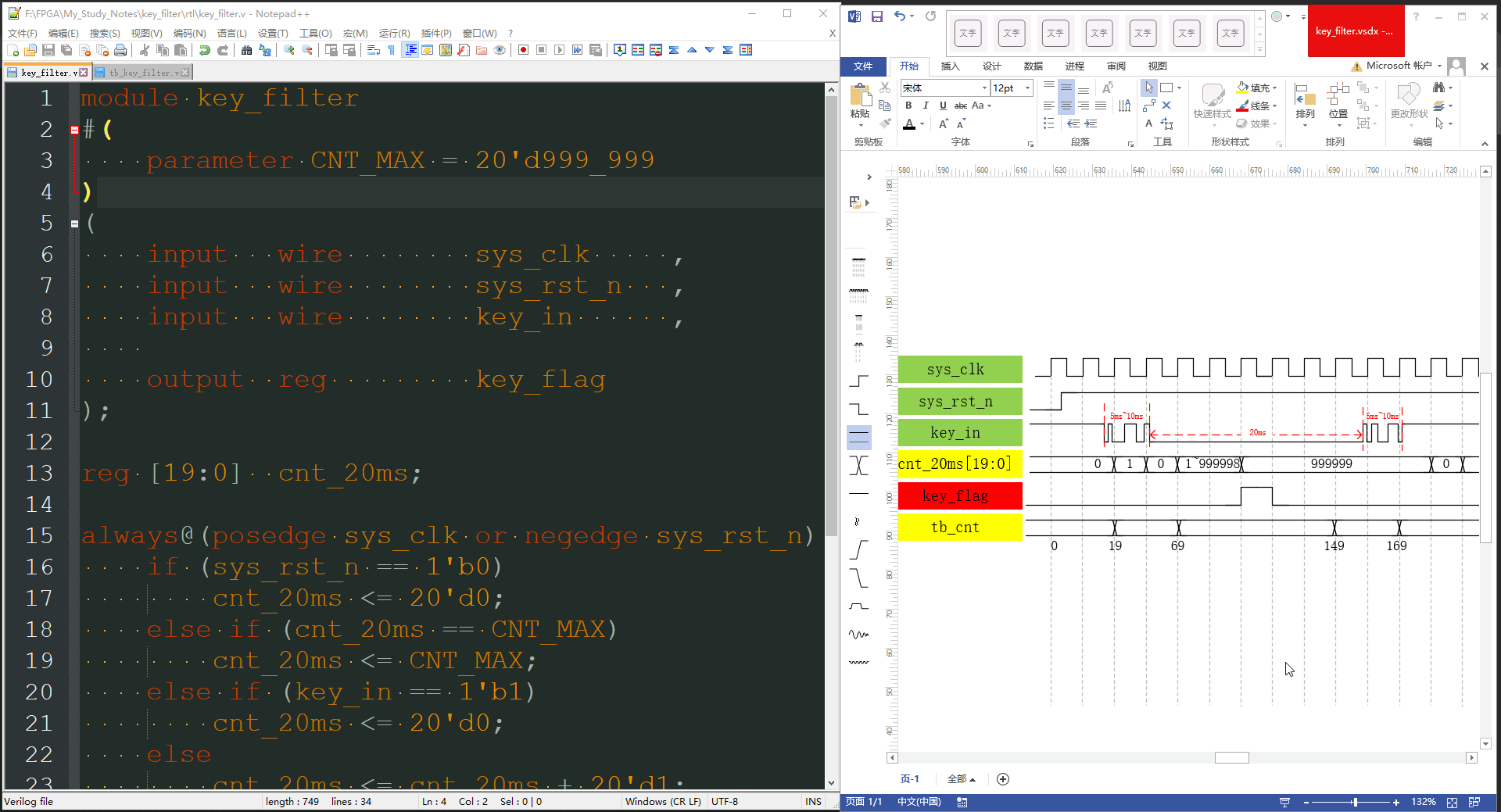Screen dimensions: 1501x812
Task: Open the 语言(L) menu in Notepad++
Action: [x=232, y=34]
